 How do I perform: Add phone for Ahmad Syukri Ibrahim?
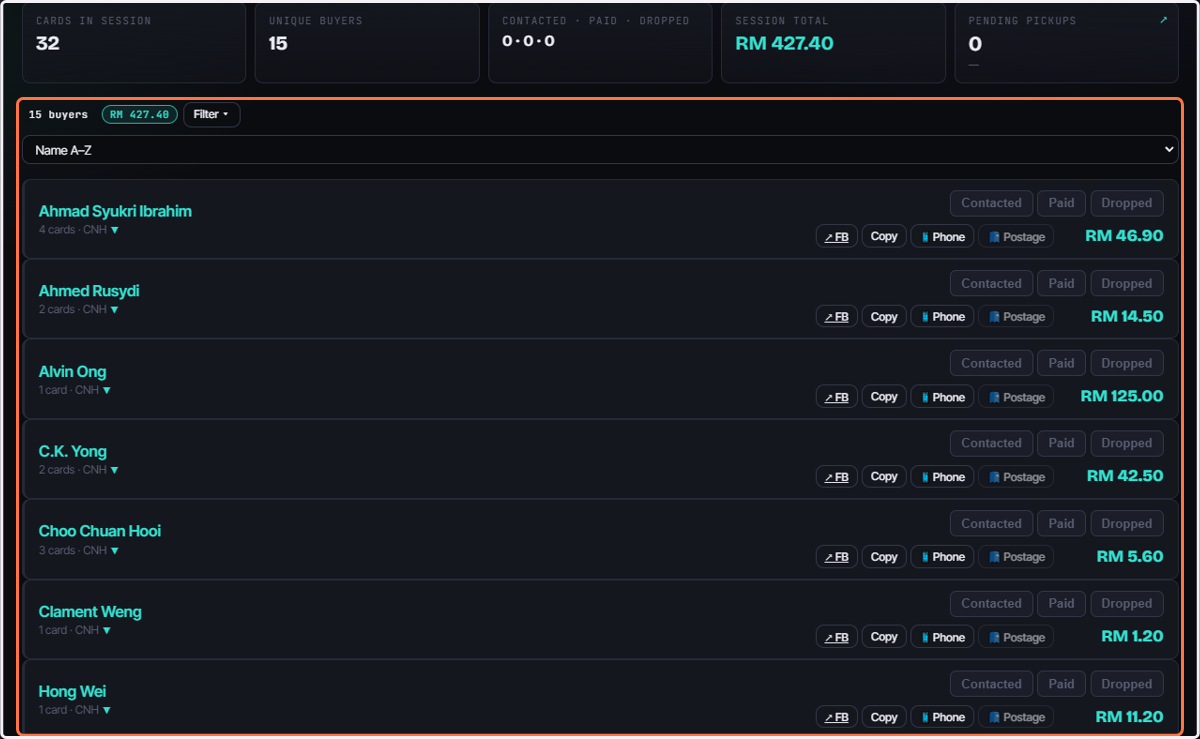[x=942, y=237]
